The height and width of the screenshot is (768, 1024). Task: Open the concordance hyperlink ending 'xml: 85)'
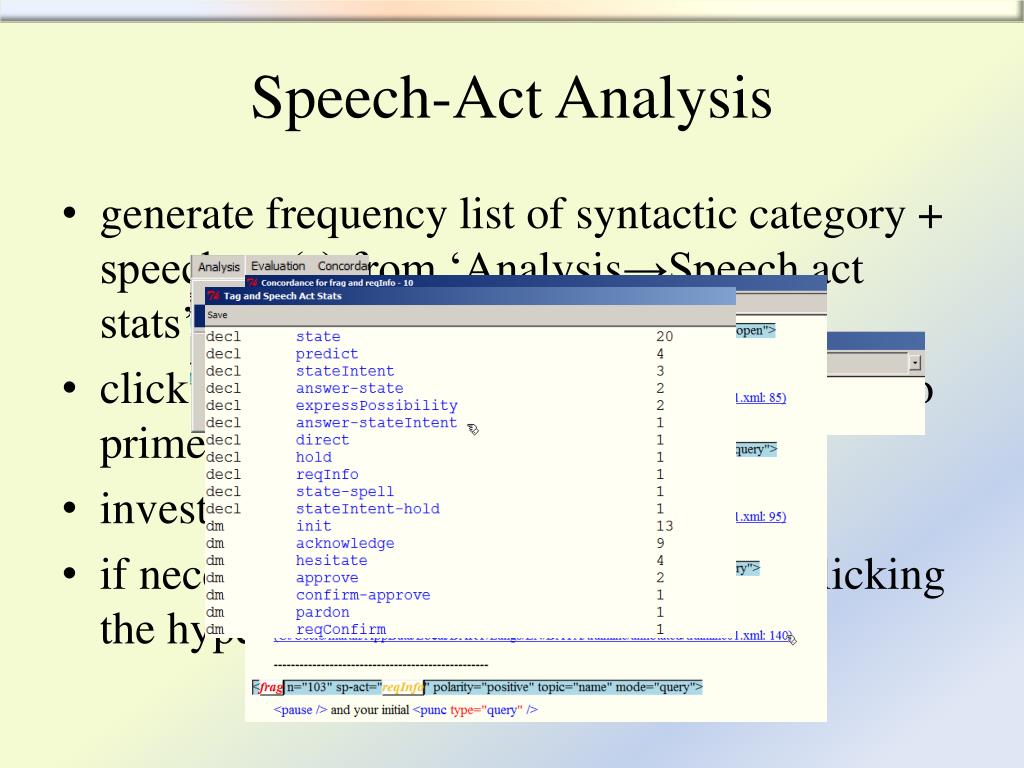pos(761,397)
